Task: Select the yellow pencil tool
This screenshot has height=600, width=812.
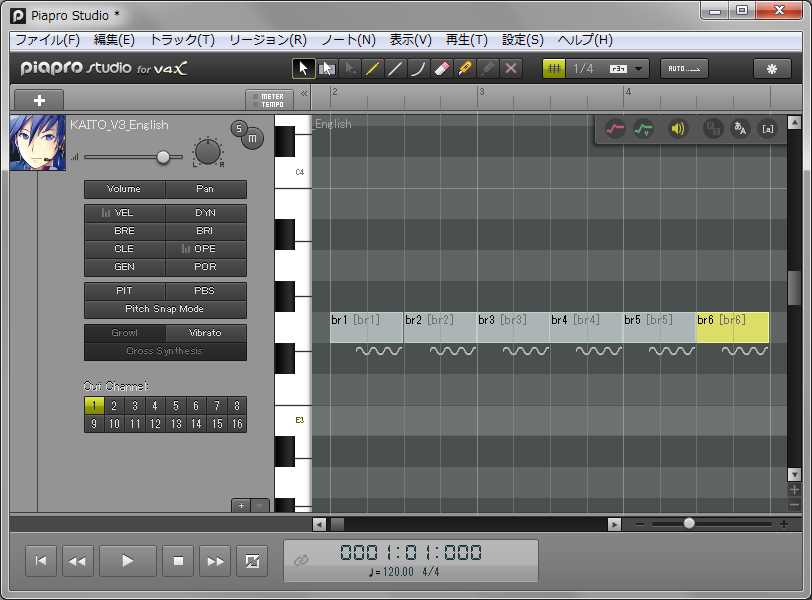Action: (x=372, y=69)
